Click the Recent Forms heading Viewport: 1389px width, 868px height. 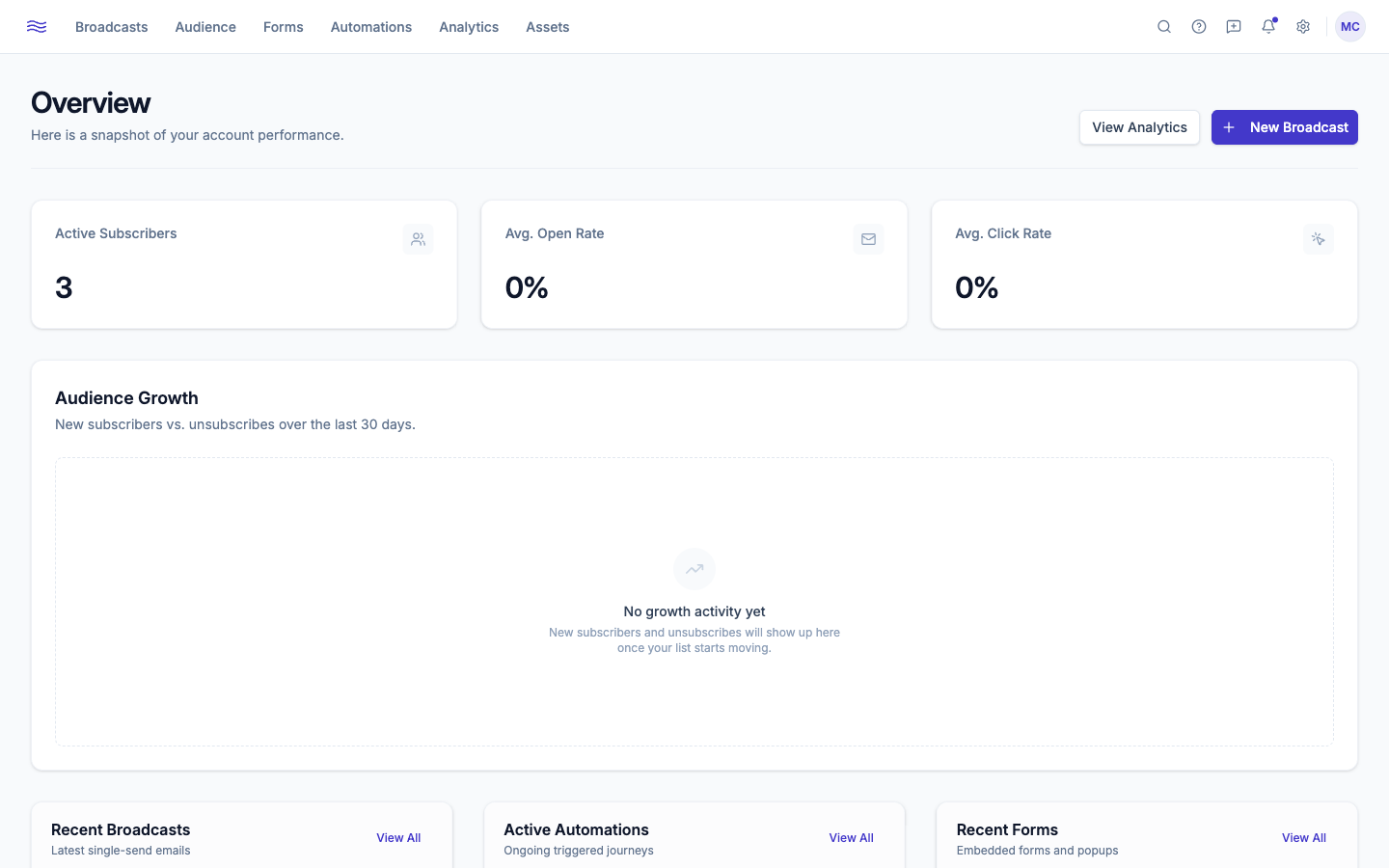(x=1007, y=829)
